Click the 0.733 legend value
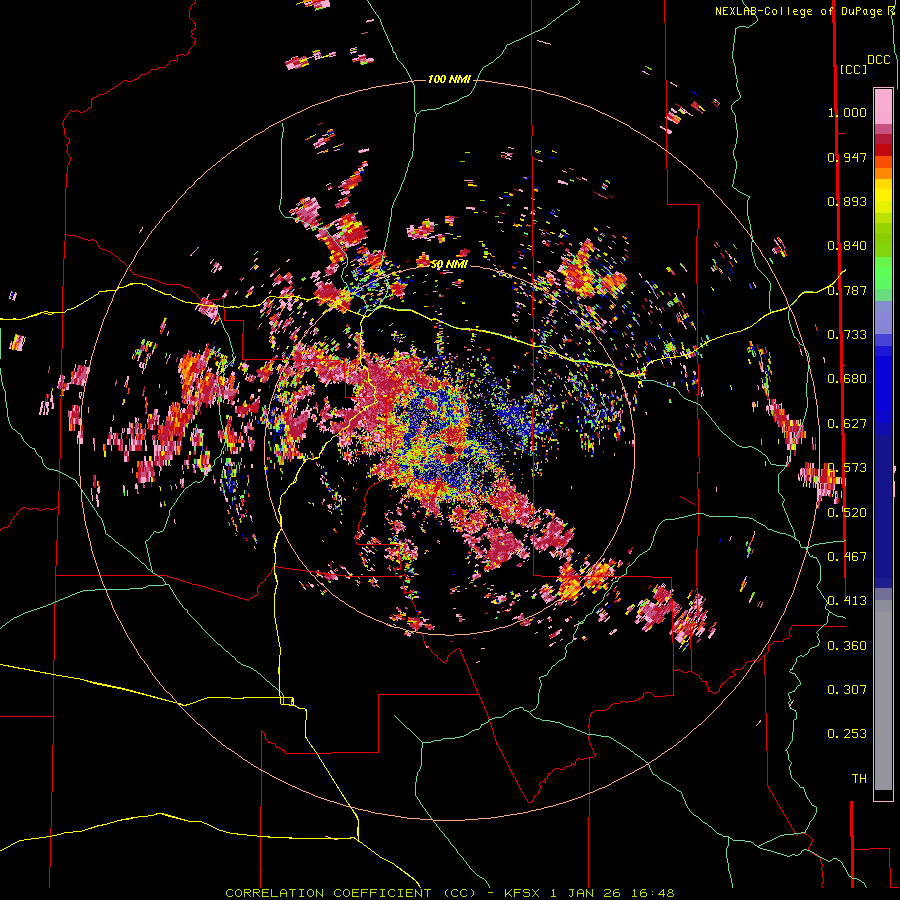900x900 pixels. pyautogui.click(x=847, y=335)
